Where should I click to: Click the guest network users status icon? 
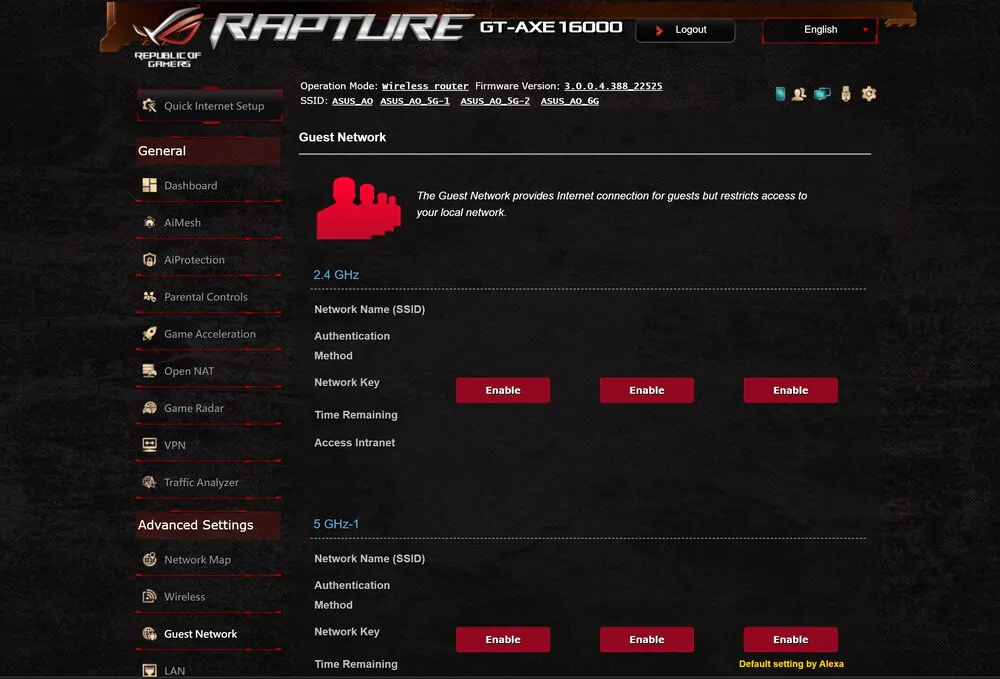(x=798, y=94)
